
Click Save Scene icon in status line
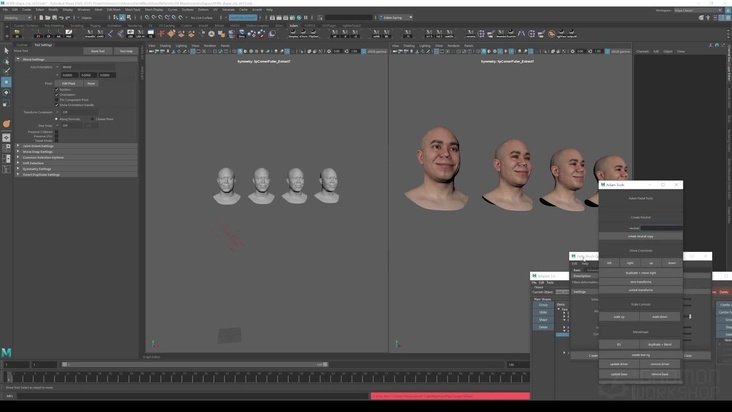coord(54,18)
